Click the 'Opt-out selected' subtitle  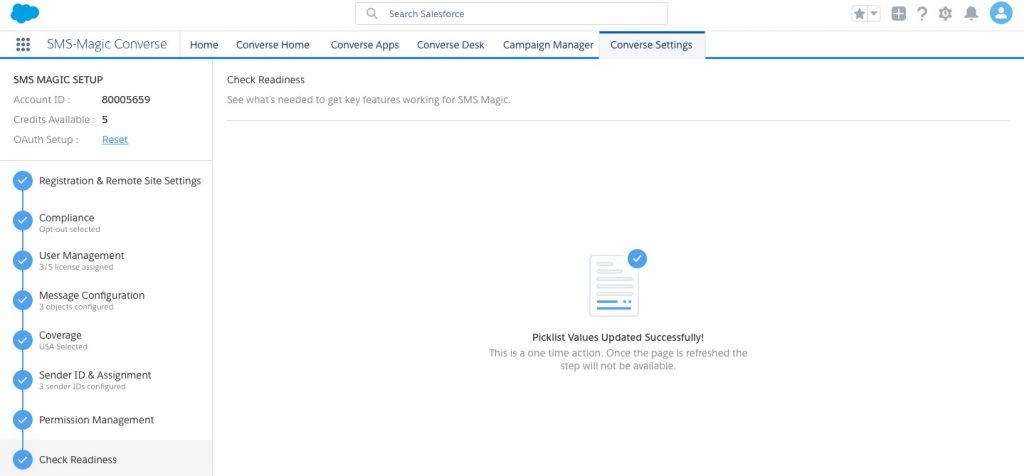click(x=70, y=230)
